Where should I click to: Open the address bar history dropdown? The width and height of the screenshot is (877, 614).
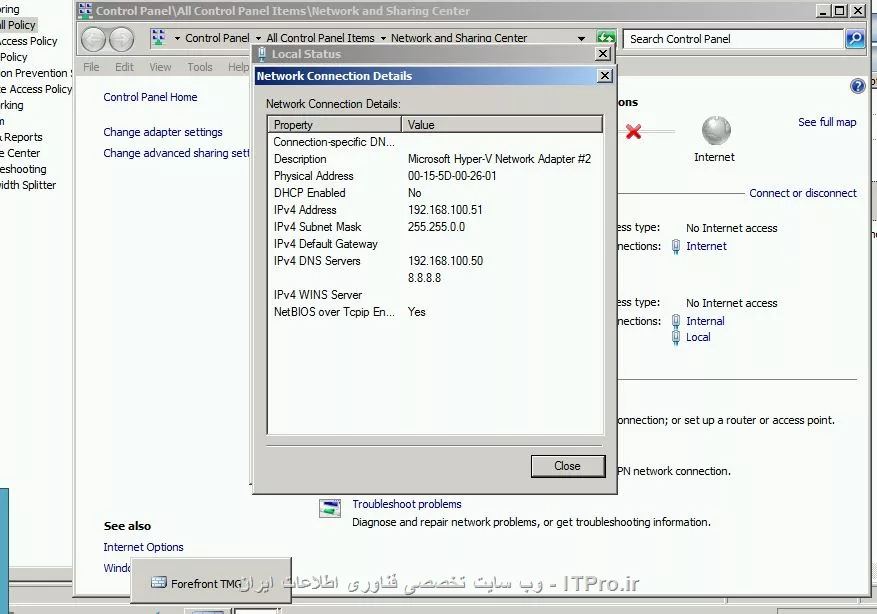coord(582,39)
